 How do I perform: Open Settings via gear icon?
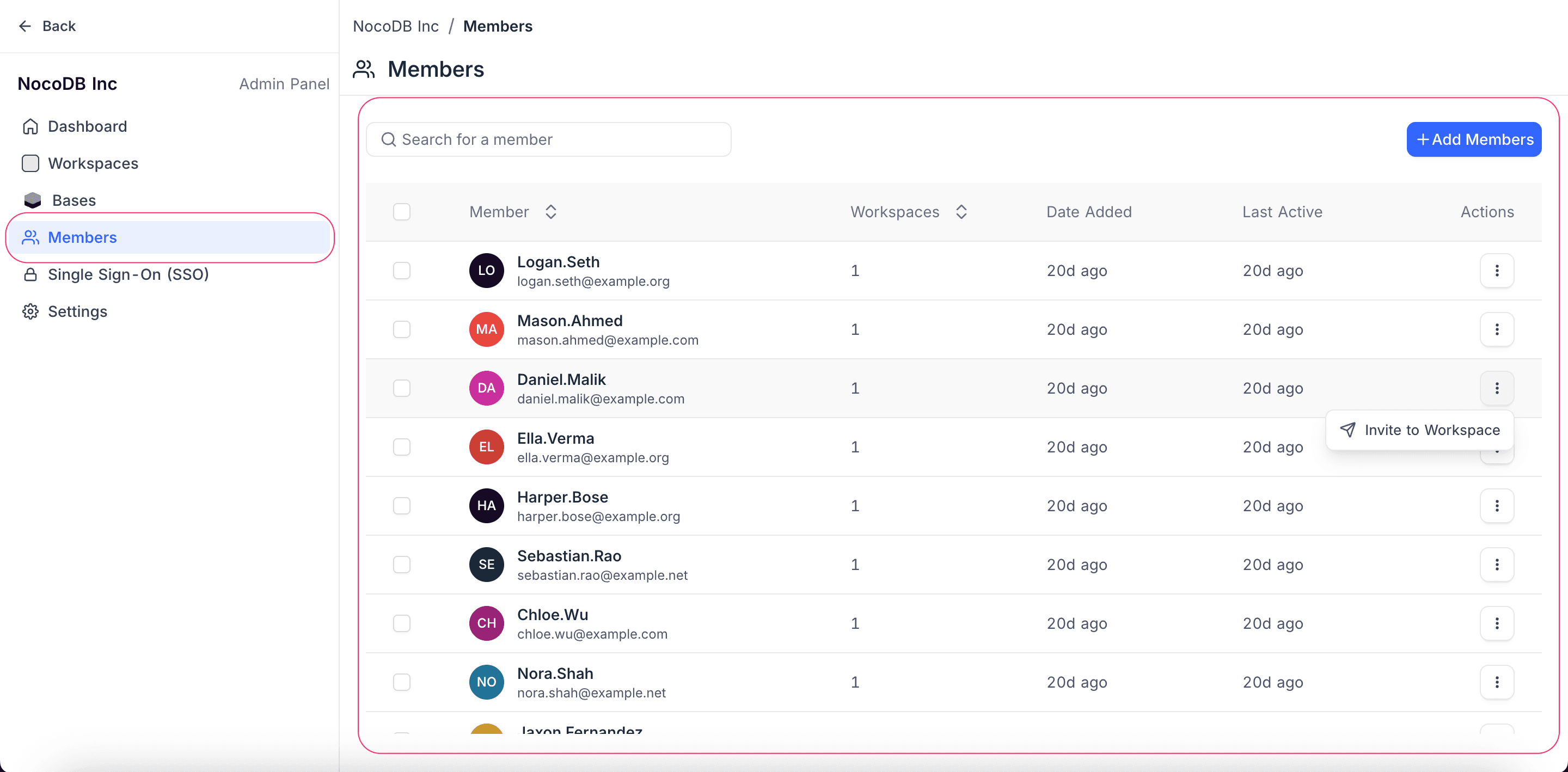[x=30, y=312]
